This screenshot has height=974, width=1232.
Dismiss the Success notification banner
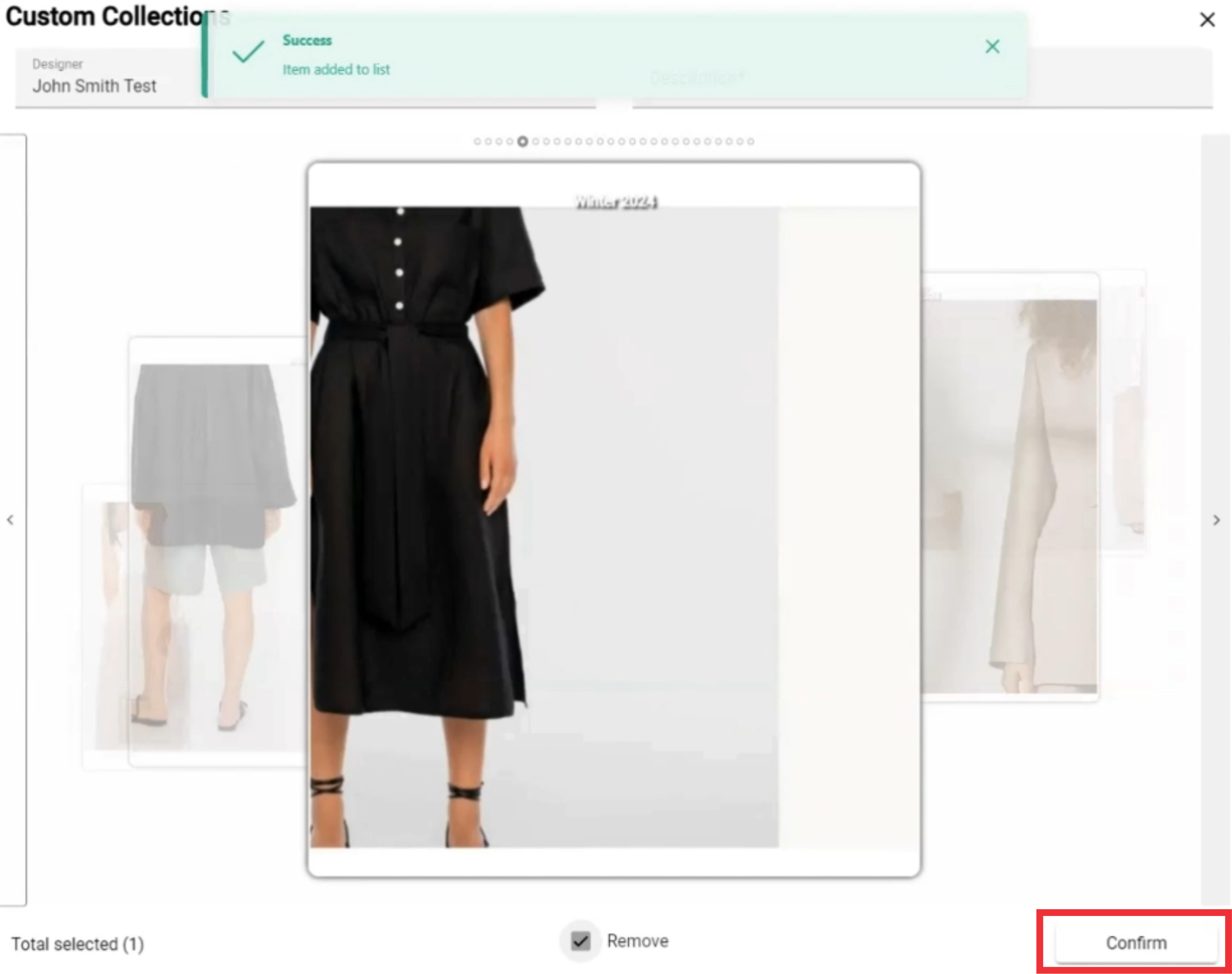pyautogui.click(x=992, y=47)
